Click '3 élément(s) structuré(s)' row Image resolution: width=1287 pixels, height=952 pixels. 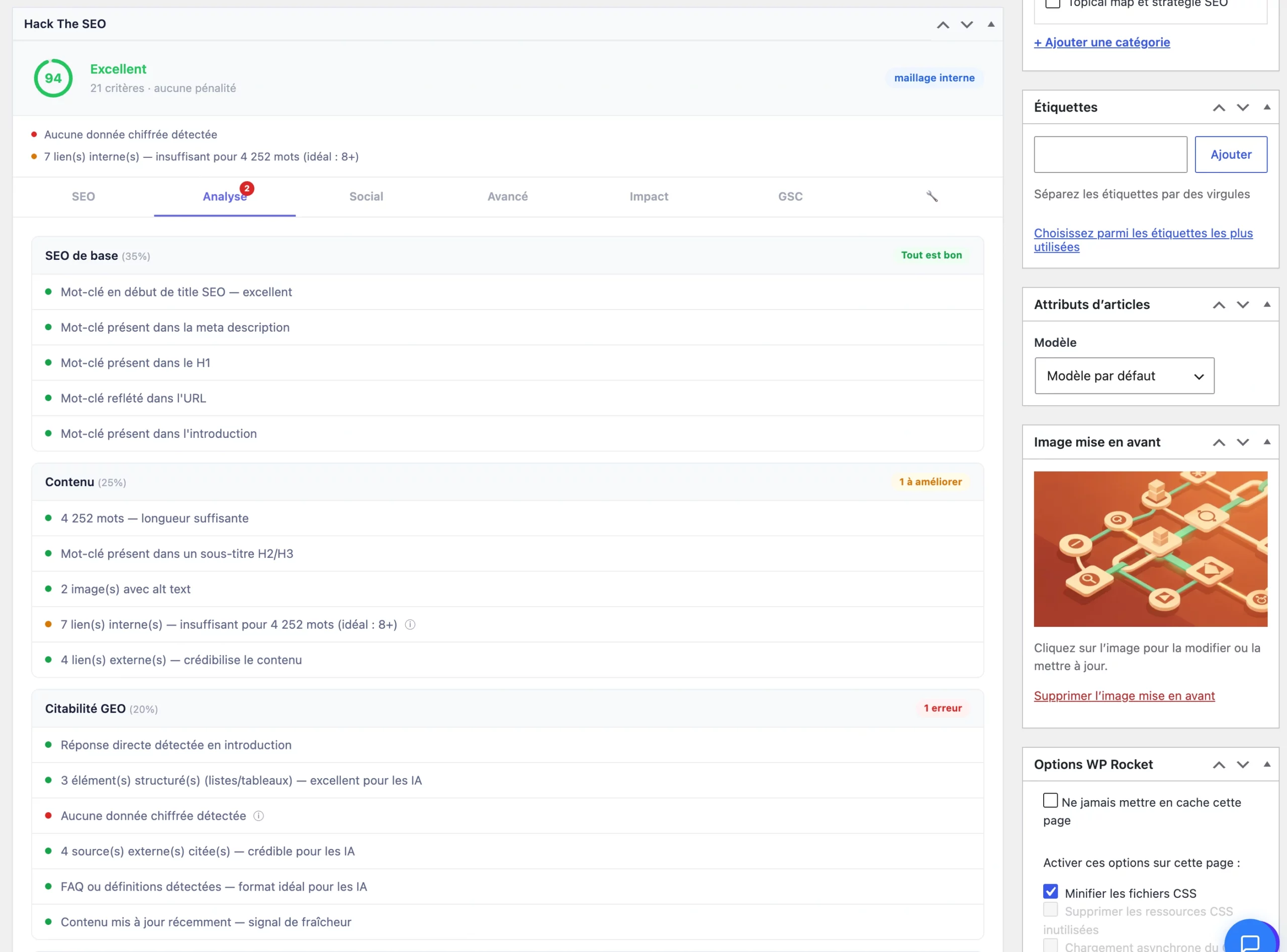508,780
